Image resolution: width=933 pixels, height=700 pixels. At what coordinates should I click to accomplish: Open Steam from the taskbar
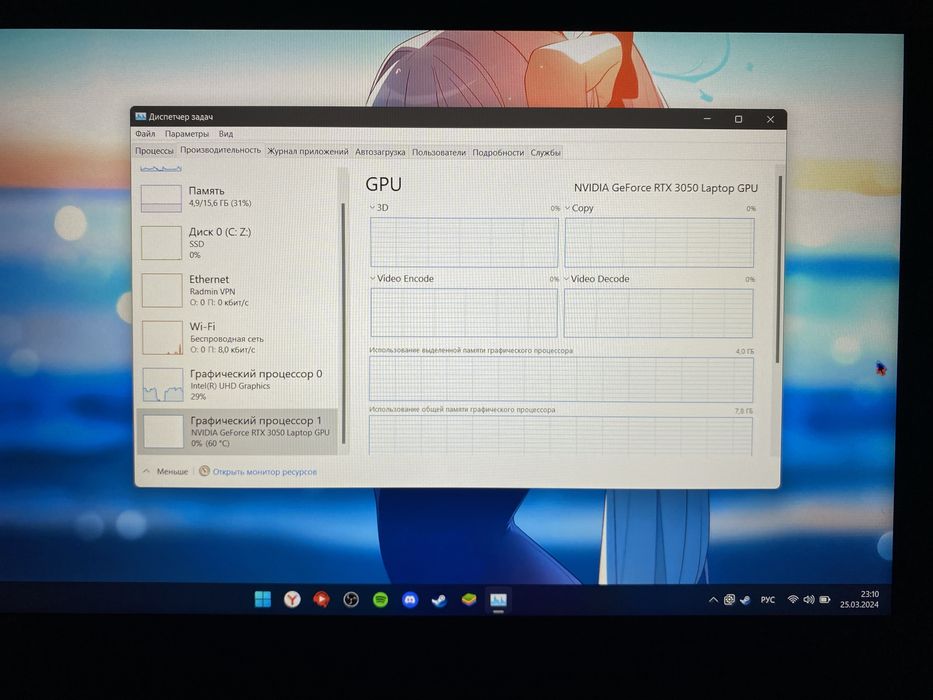coord(439,600)
